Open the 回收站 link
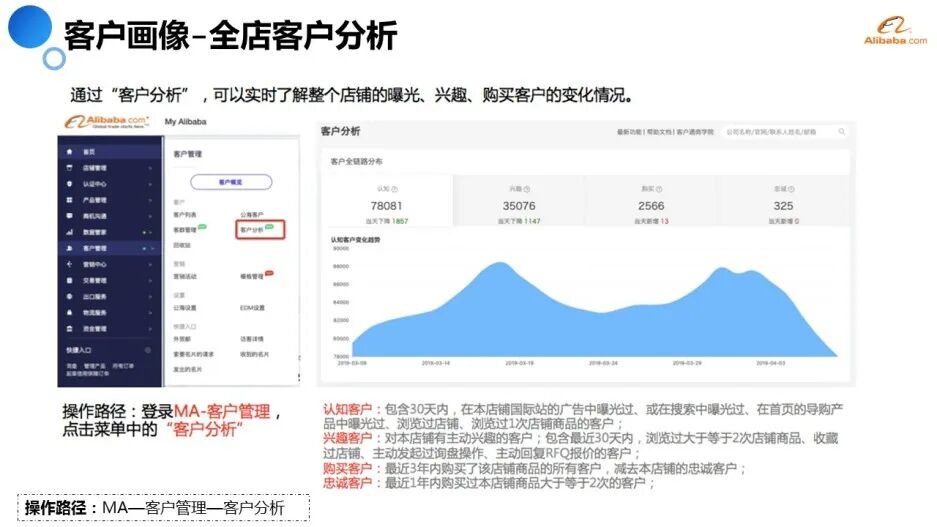The height and width of the screenshot is (527, 937). tap(182, 246)
